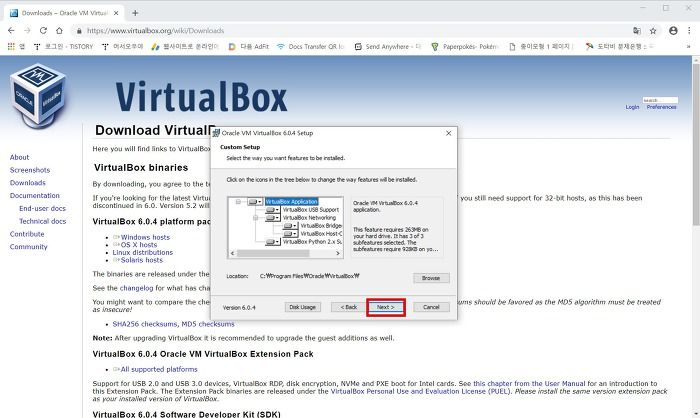Open a new browser tab

(135, 13)
